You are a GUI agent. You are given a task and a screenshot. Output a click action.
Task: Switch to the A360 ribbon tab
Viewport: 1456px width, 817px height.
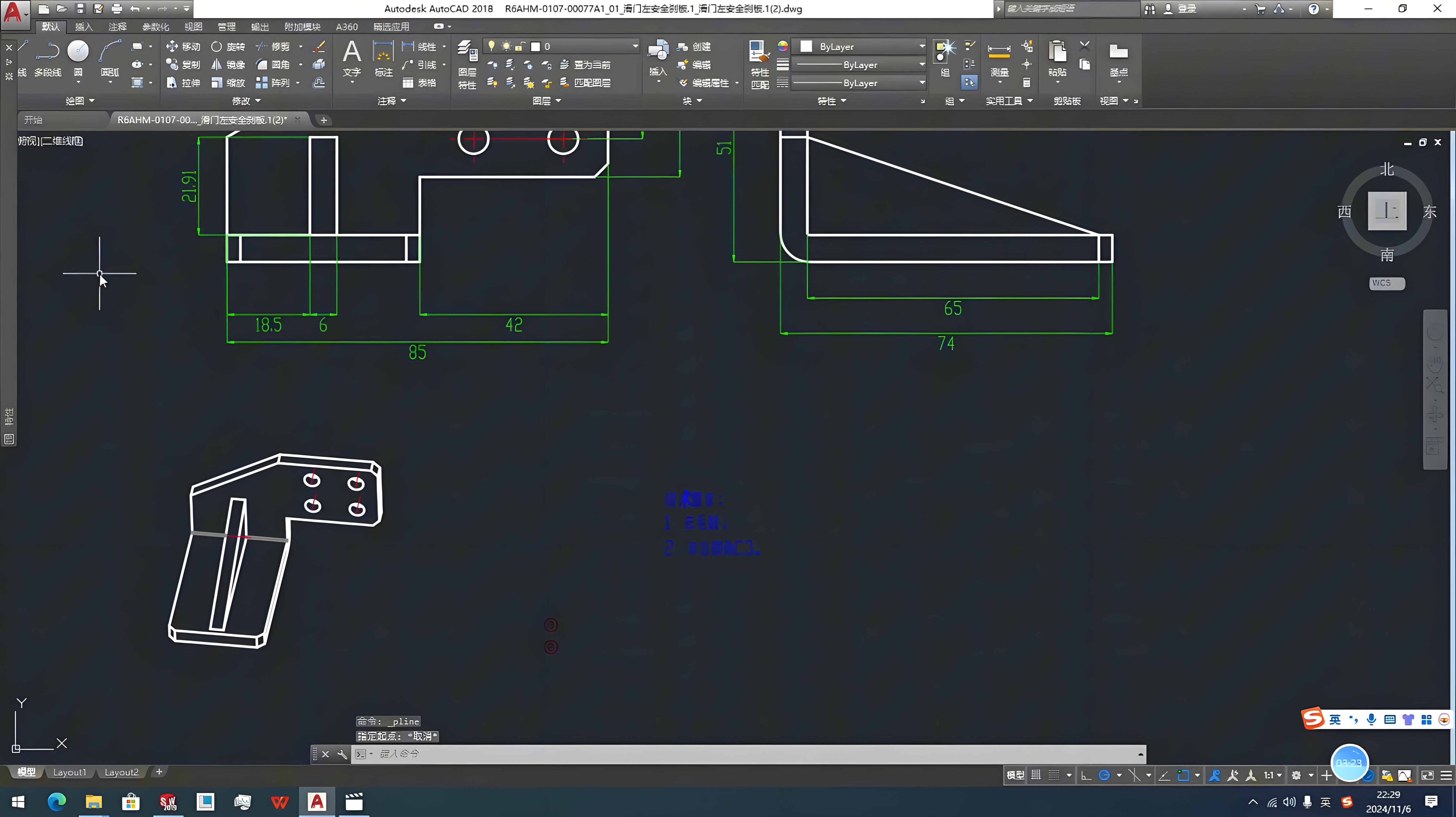[346, 27]
